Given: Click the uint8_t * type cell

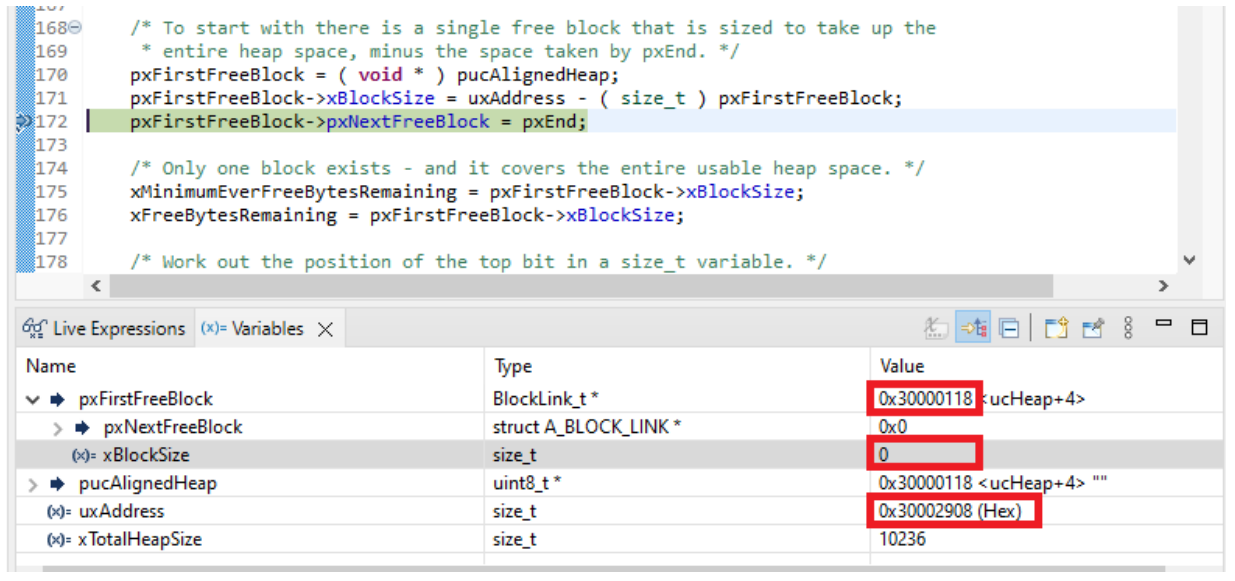Looking at the screenshot, I should point(527,484).
